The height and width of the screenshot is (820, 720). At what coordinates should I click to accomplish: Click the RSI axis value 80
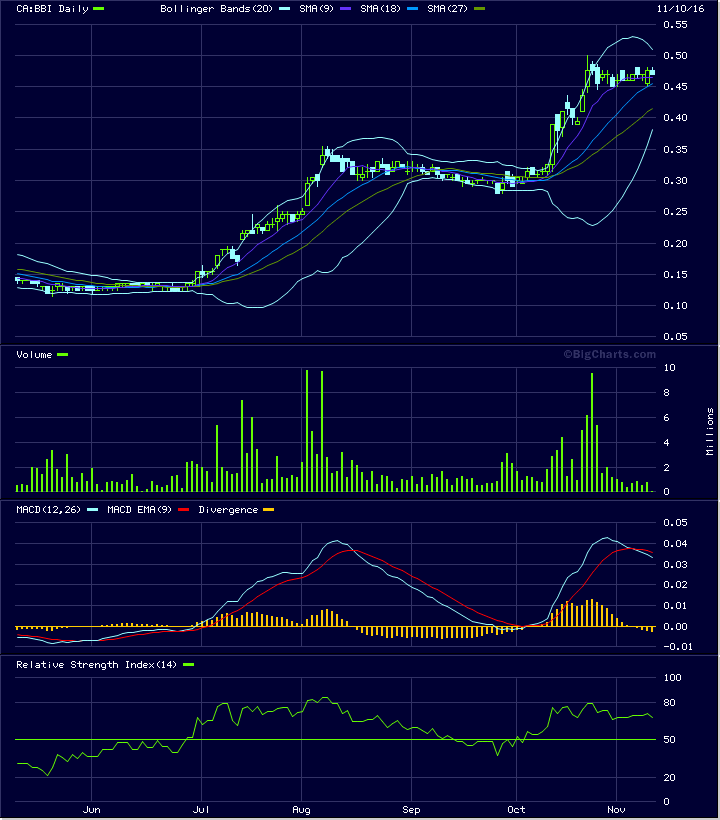coord(669,703)
